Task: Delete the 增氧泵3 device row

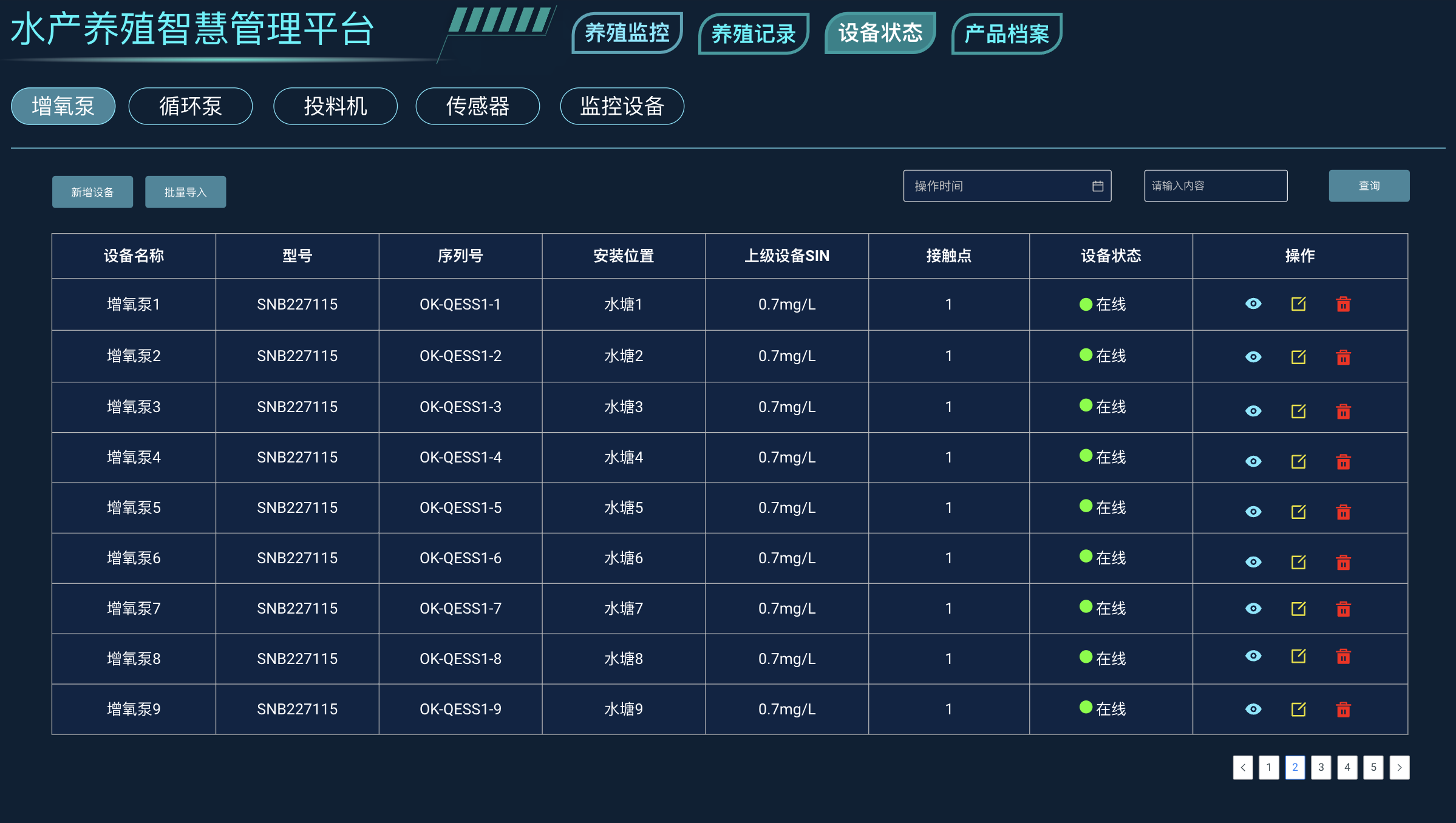Action: pyautogui.click(x=1343, y=411)
